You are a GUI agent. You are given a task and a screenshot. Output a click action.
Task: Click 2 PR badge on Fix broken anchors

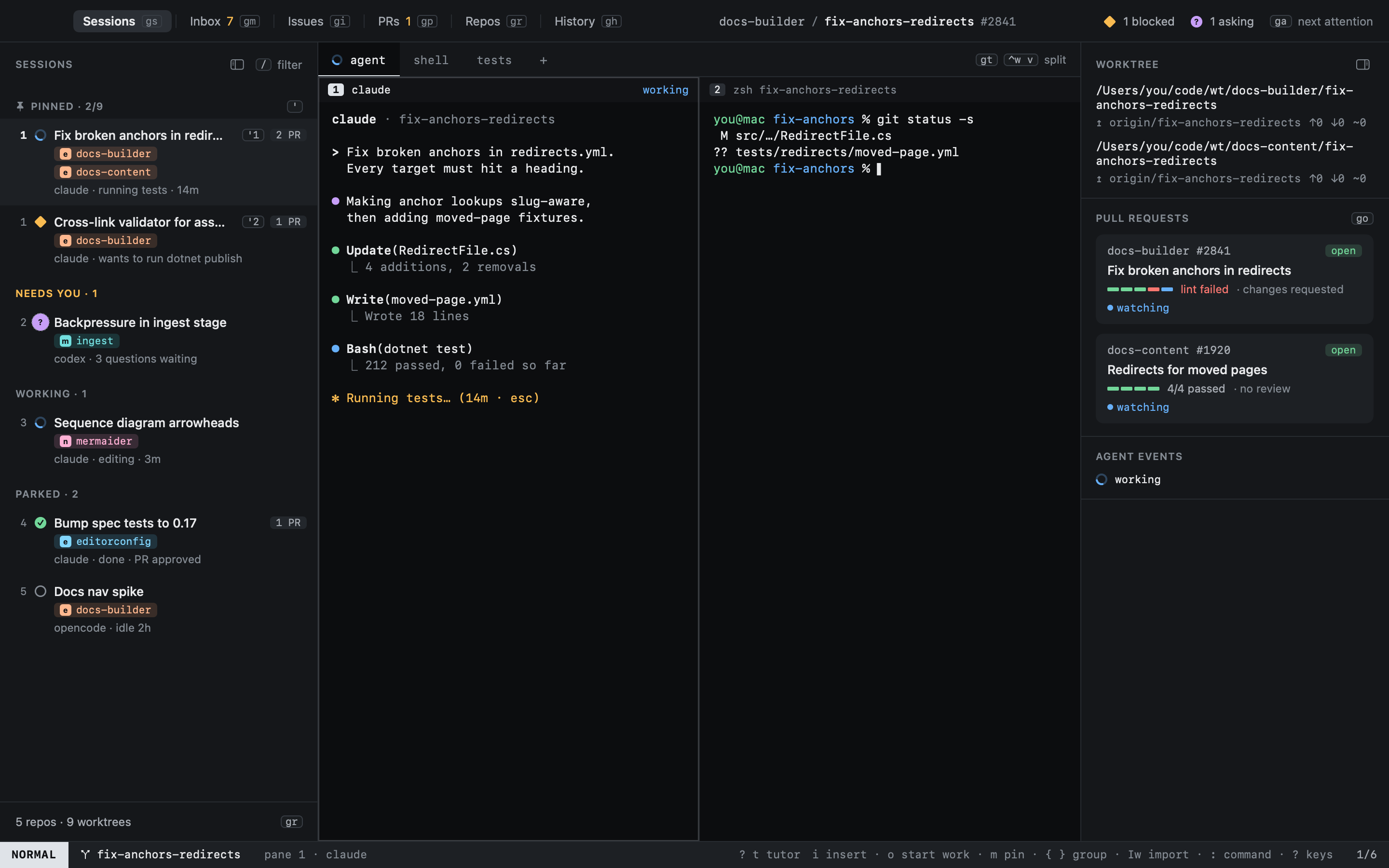tap(288, 135)
